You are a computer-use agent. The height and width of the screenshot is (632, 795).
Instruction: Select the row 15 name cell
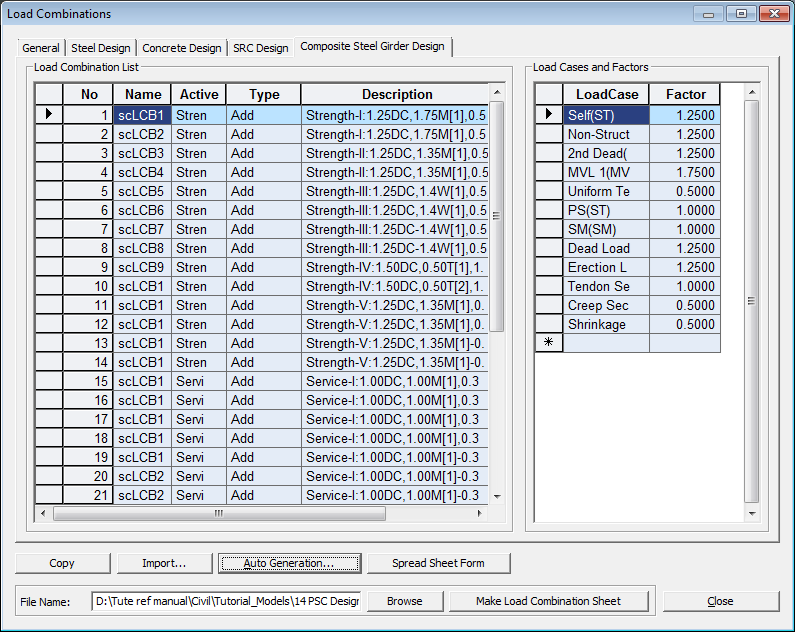tap(141, 381)
